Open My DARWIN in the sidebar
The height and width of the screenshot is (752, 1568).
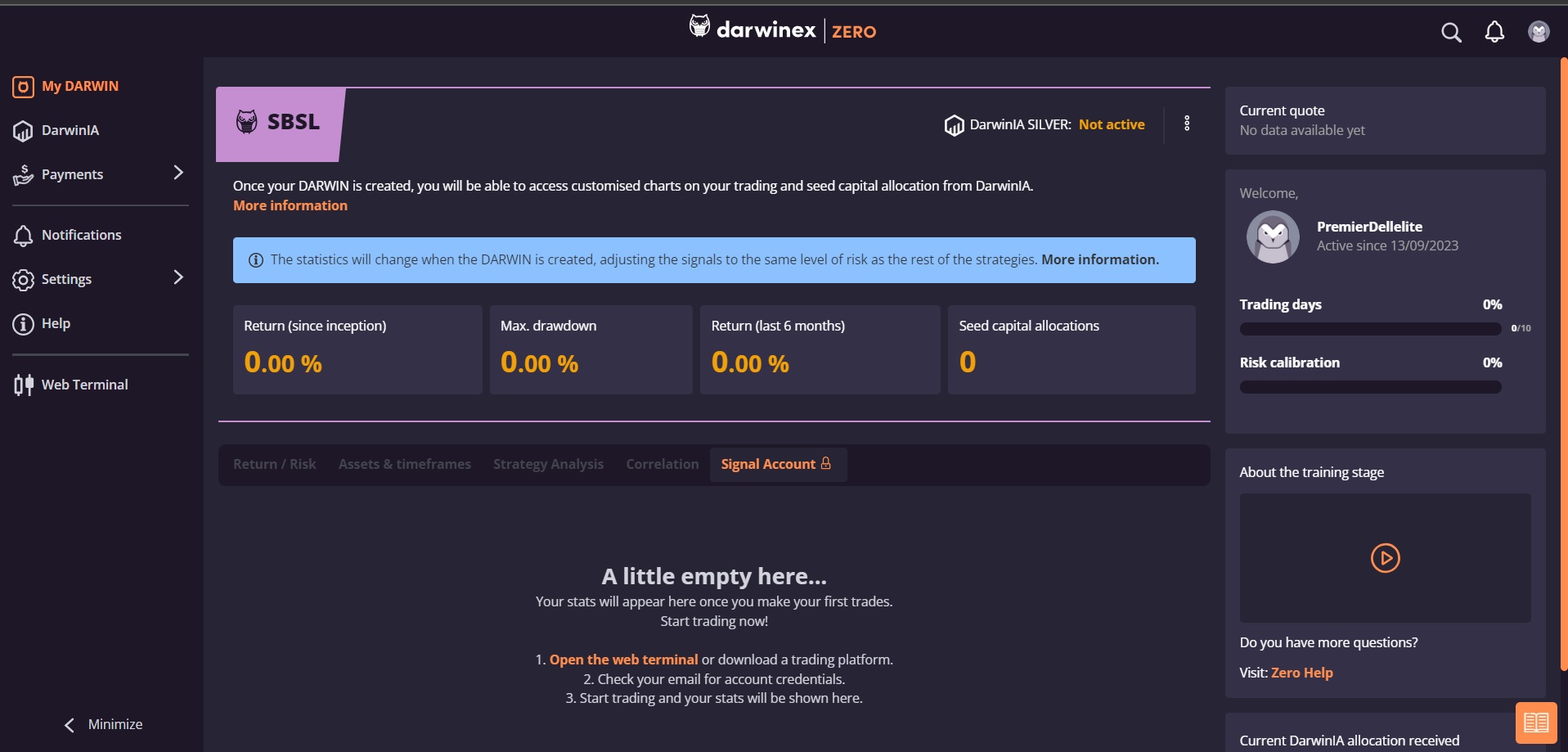79,86
